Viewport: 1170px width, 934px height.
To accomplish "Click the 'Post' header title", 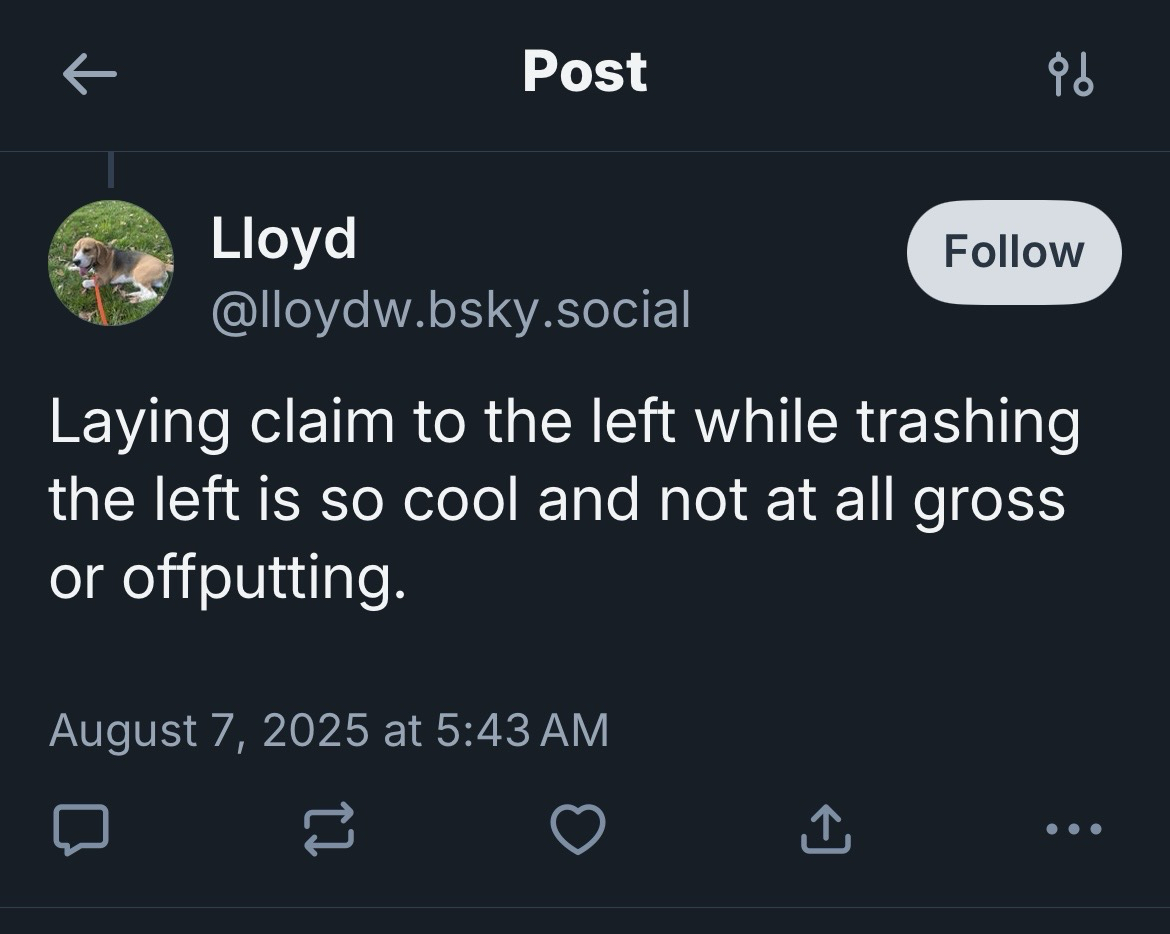I will [585, 72].
